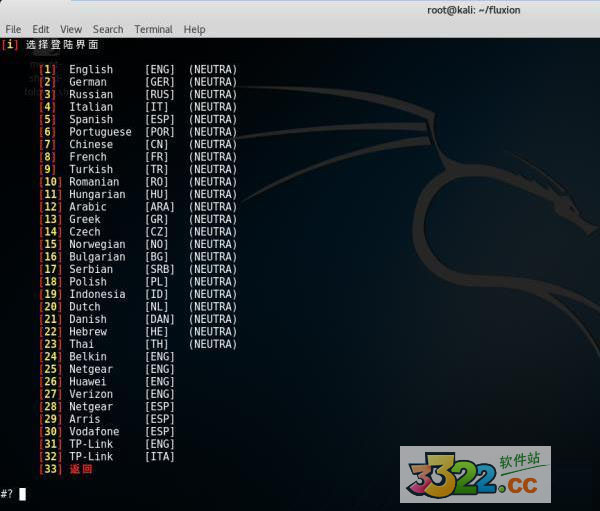Click the [POR] code beside Portuguese
Viewport: 600px width, 511px height.
[160, 132]
